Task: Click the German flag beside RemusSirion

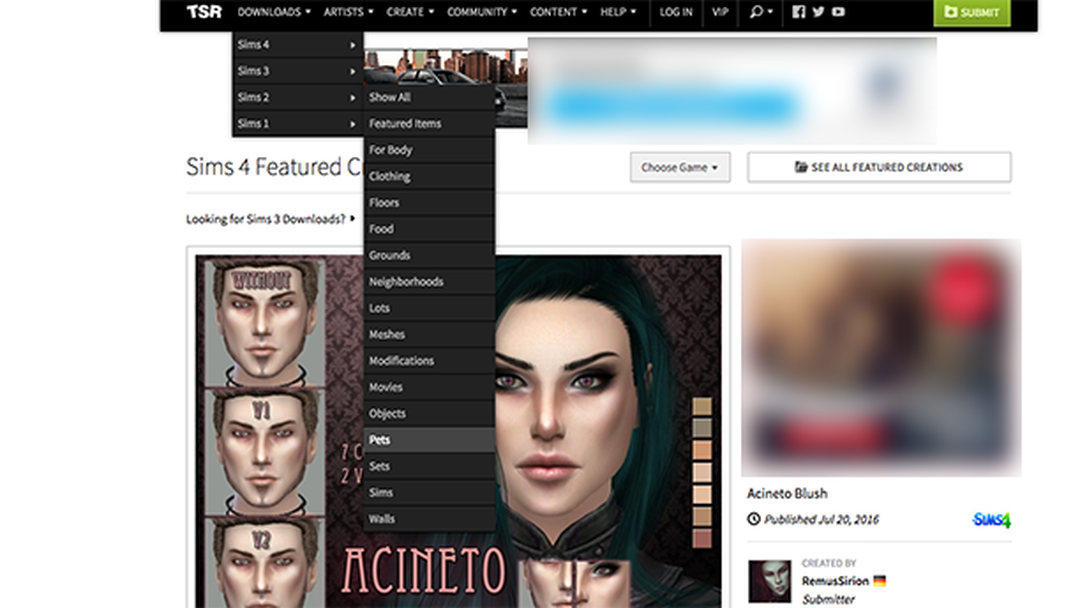Action: (x=879, y=581)
